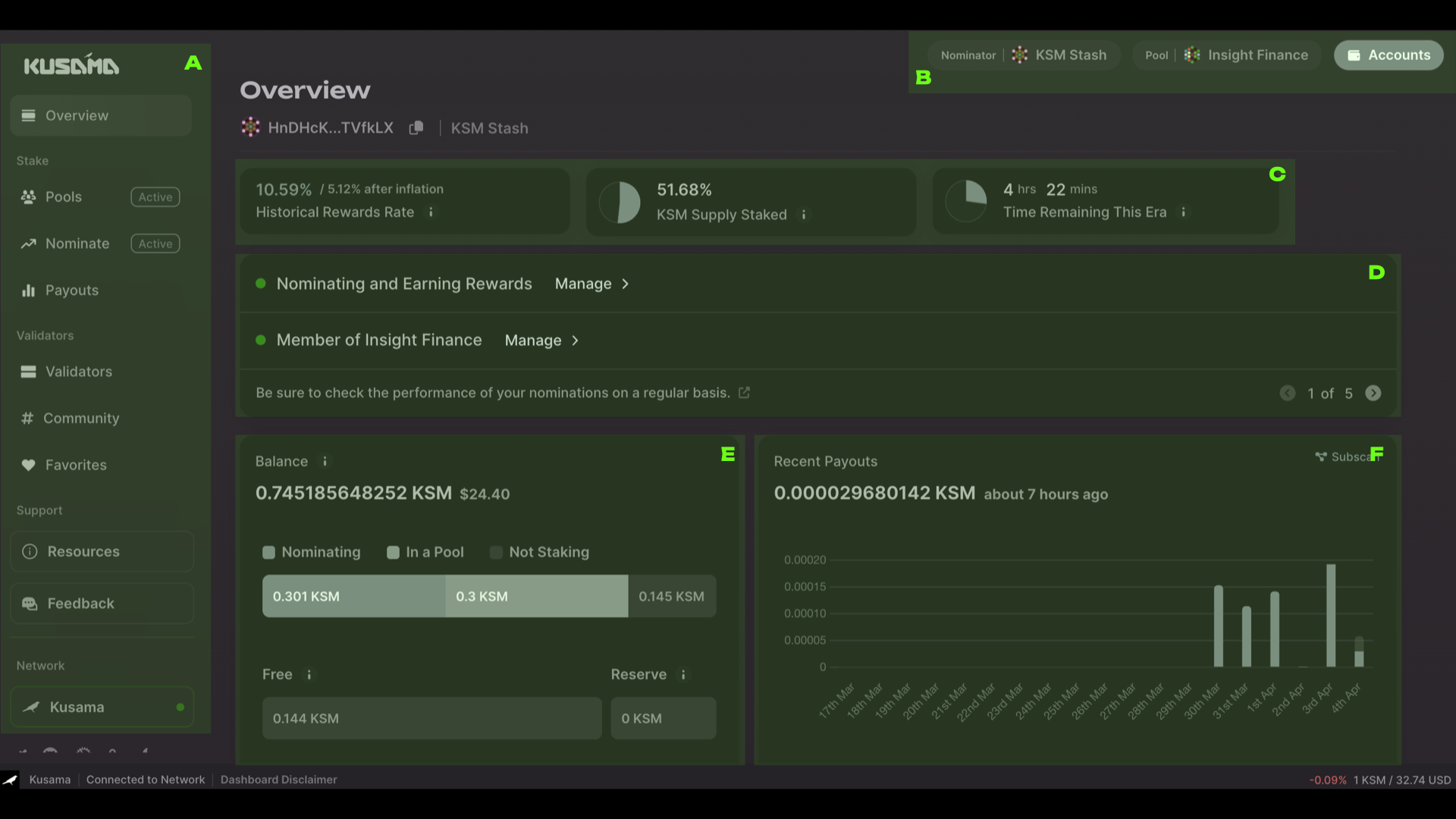
Task: Navigate to Payouts section
Action: (x=70, y=291)
